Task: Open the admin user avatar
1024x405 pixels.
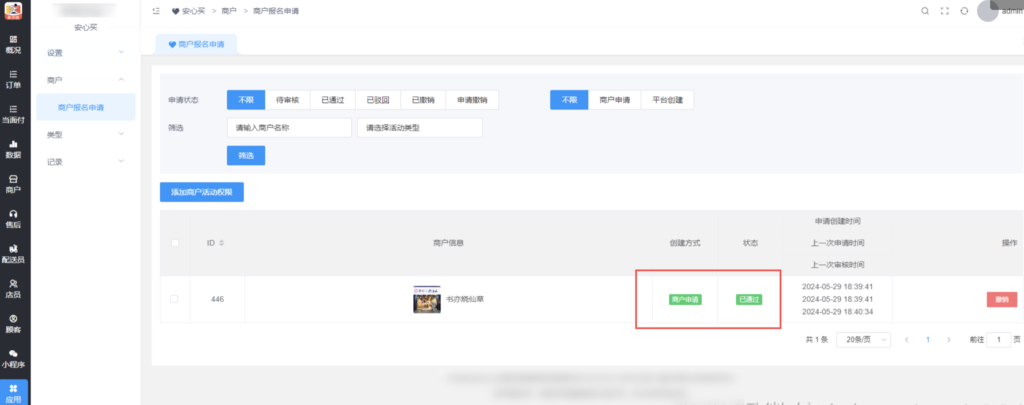Action: click(987, 11)
